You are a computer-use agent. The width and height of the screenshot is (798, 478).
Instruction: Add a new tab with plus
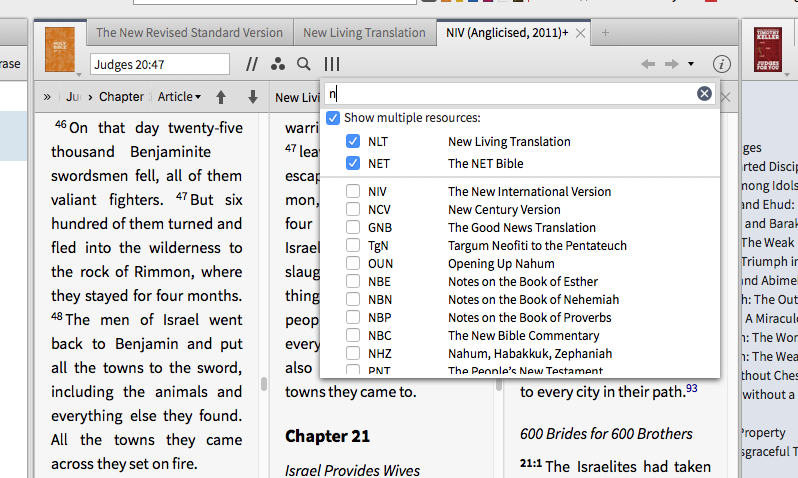click(605, 33)
